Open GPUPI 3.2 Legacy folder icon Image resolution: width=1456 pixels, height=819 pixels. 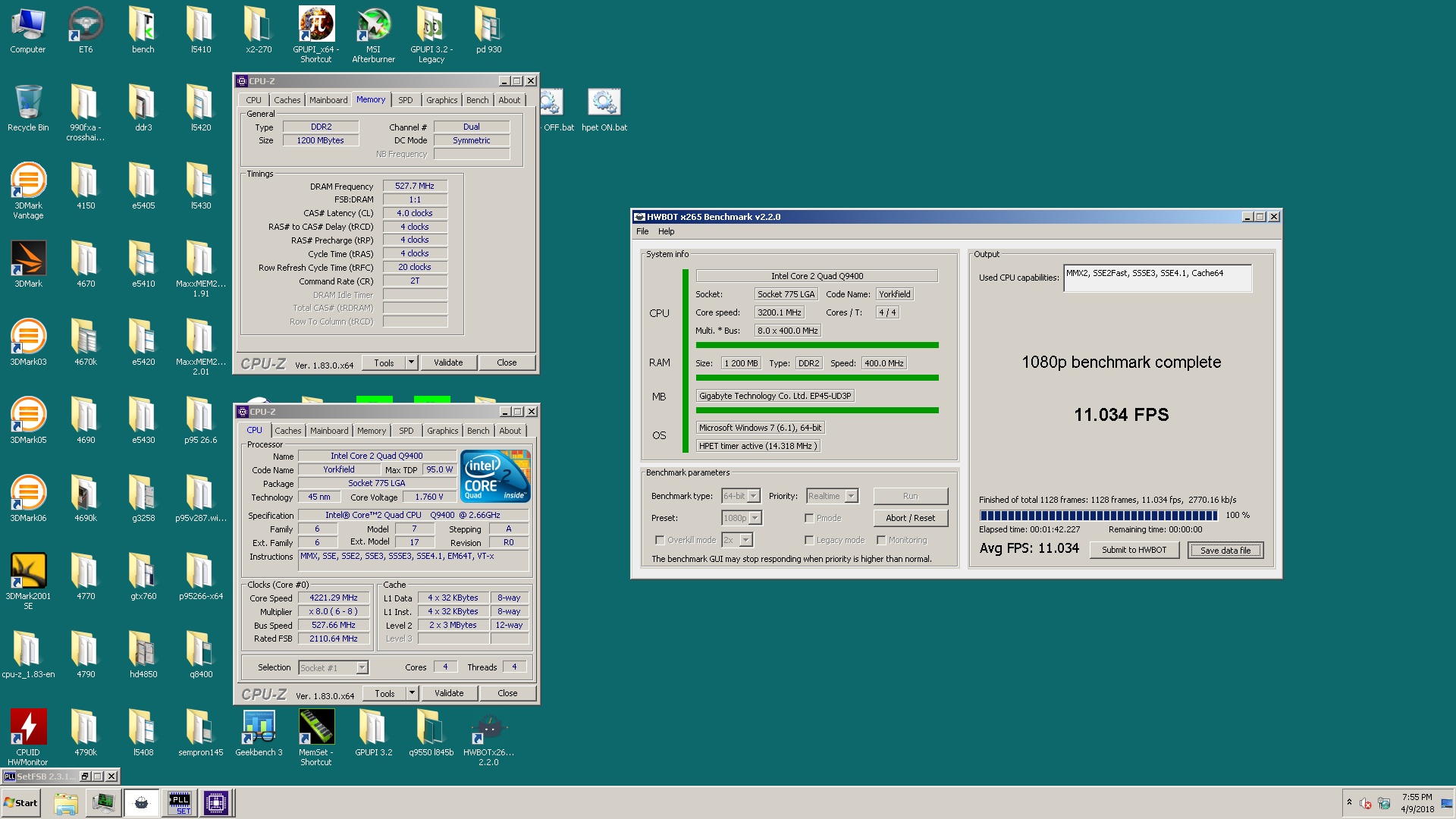click(x=431, y=34)
